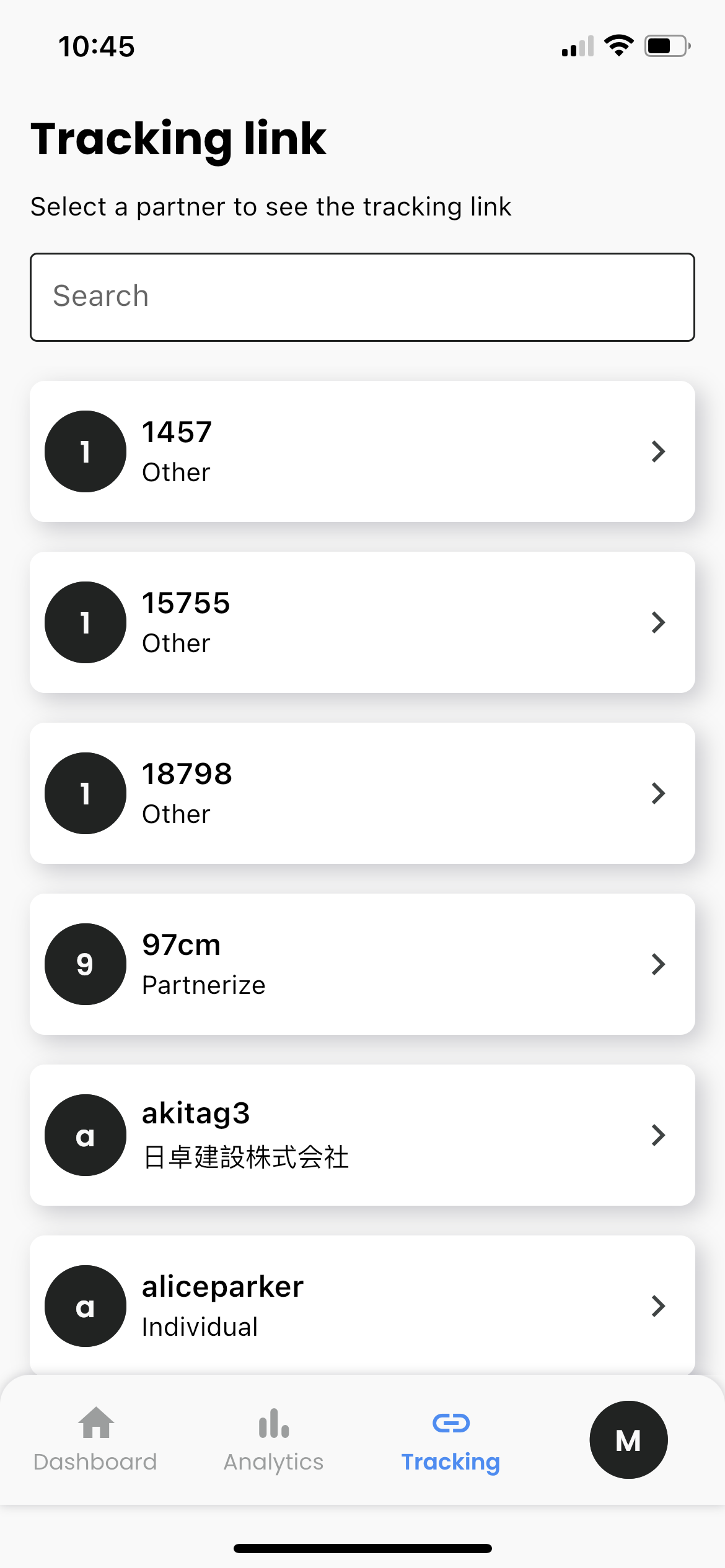Tap the avatar circle for 97cm
This screenshot has height=1568, width=725.
(x=86, y=964)
